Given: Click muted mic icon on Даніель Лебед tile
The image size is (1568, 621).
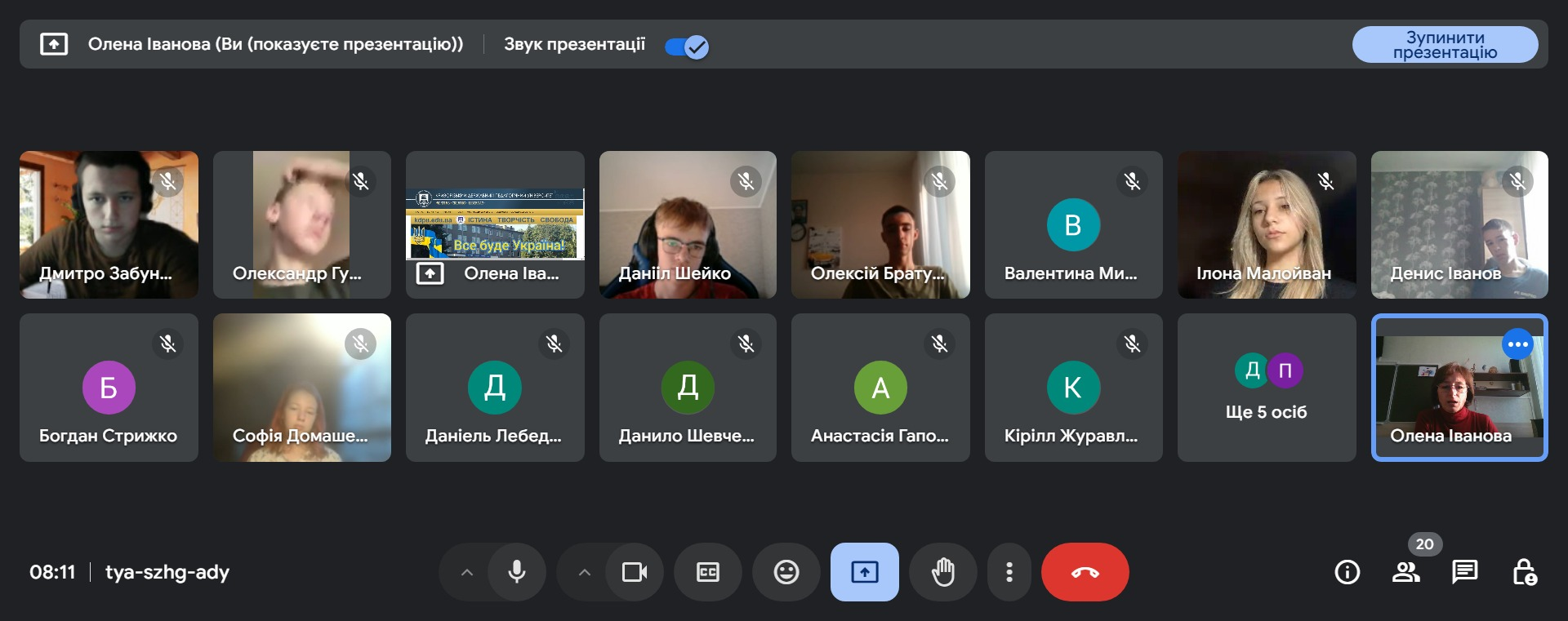Looking at the screenshot, I should pyautogui.click(x=554, y=344).
